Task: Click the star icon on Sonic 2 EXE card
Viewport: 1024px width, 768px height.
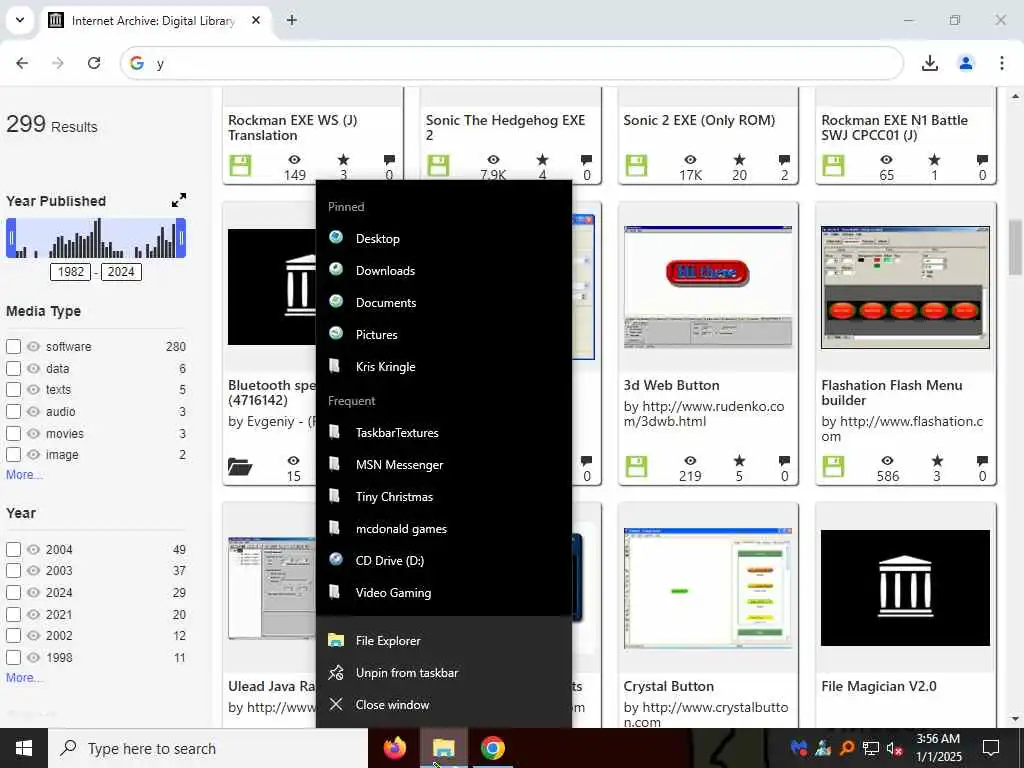Action: click(x=739, y=159)
